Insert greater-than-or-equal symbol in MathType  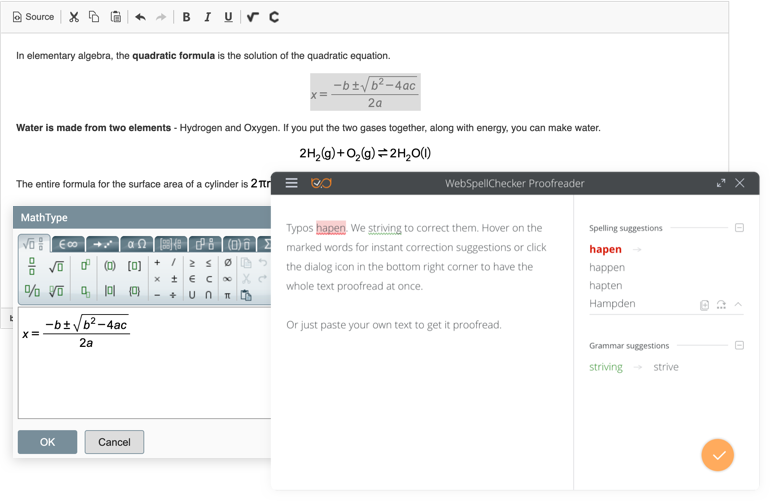click(x=192, y=263)
